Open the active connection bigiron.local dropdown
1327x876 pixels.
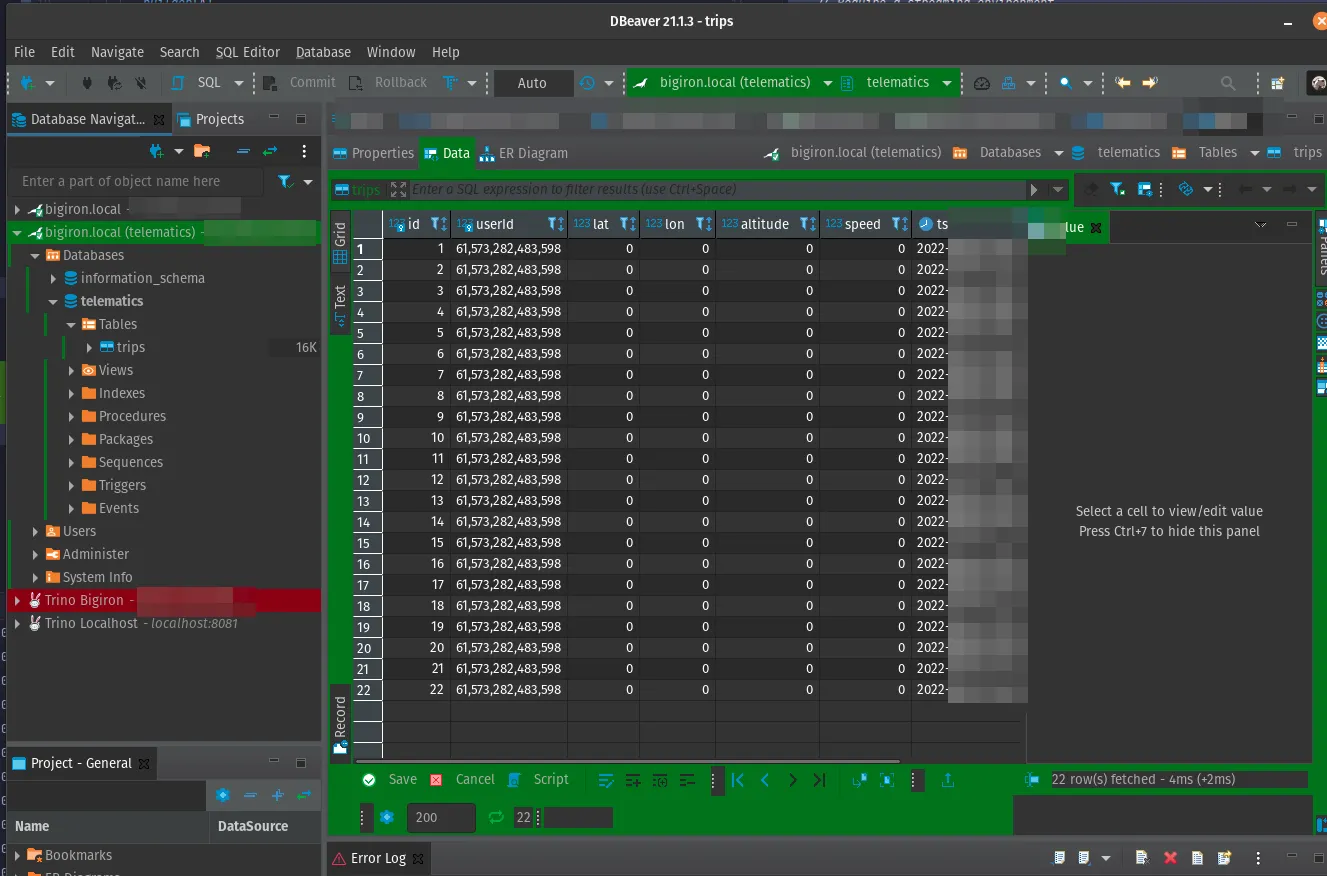(827, 83)
